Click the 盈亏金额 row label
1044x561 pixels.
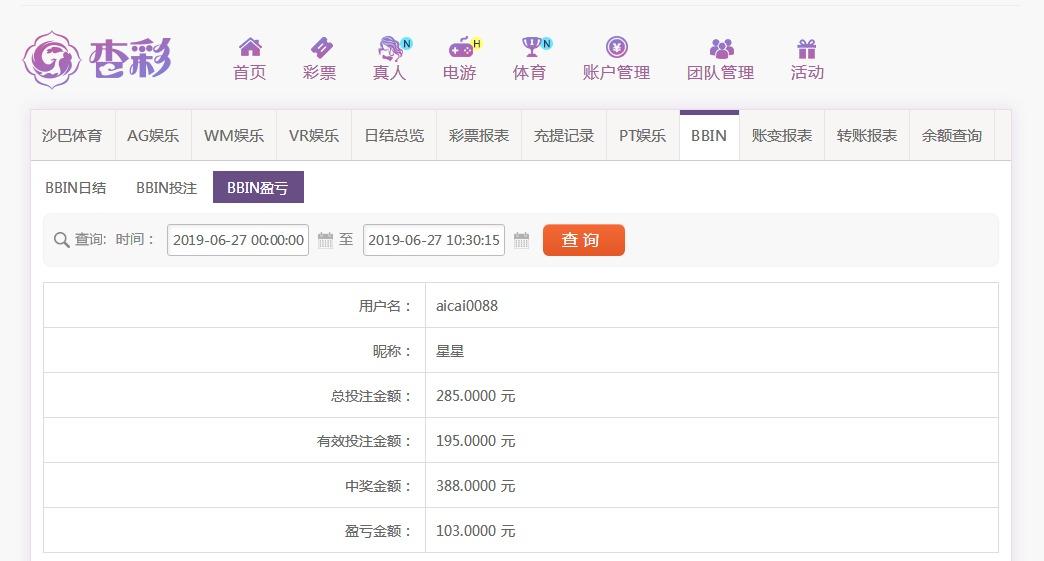(x=378, y=531)
